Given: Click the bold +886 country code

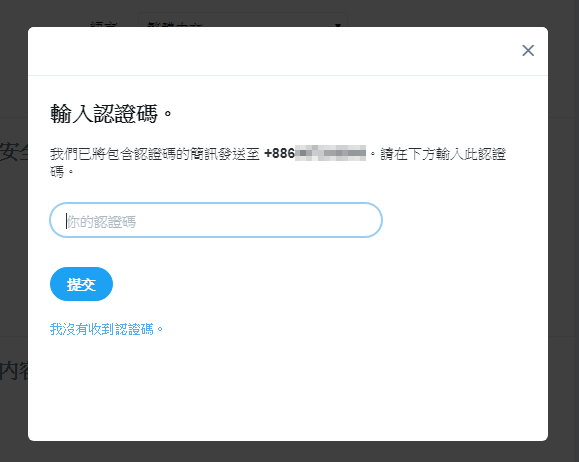Looking at the screenshot, I should 280,153.
